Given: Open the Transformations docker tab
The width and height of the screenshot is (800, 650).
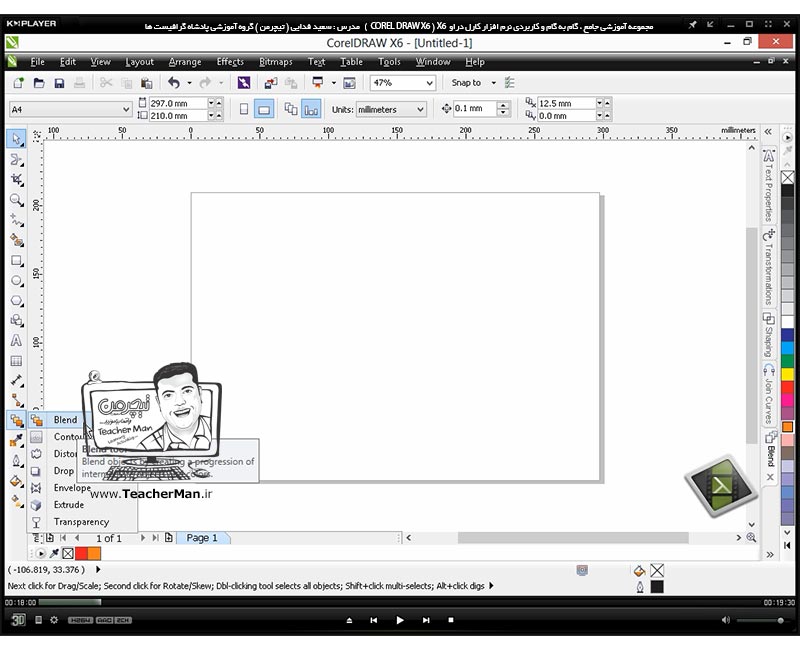Looking at the screenshot, I should click(769, 267).
